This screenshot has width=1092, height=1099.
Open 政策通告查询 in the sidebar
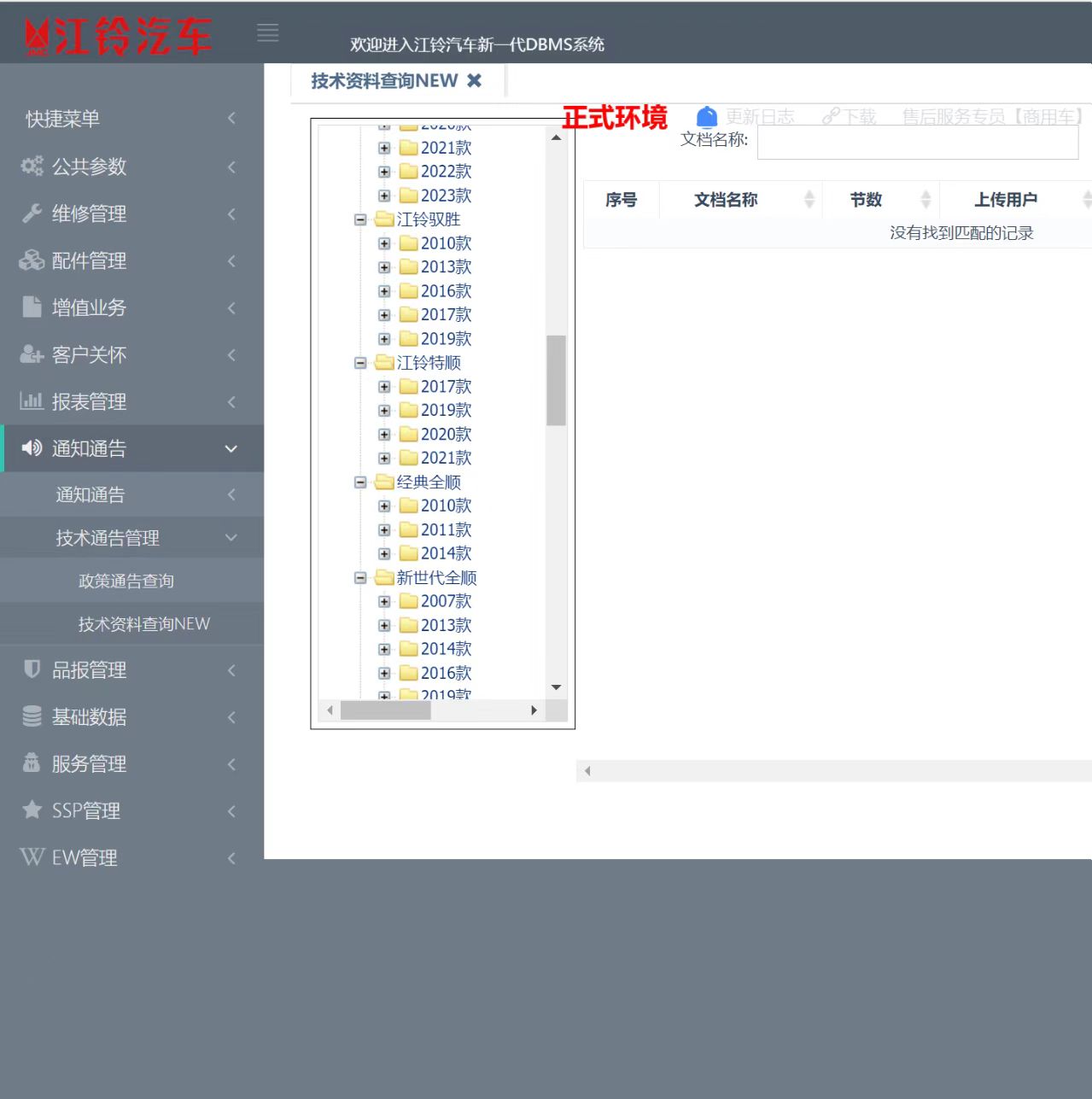[x=126, y=581]
